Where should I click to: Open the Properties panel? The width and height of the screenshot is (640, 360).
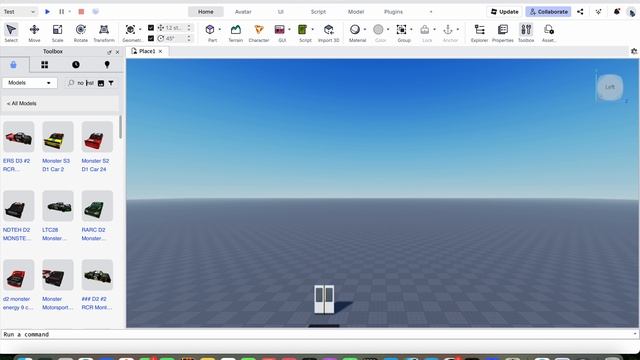click(503, 33)
